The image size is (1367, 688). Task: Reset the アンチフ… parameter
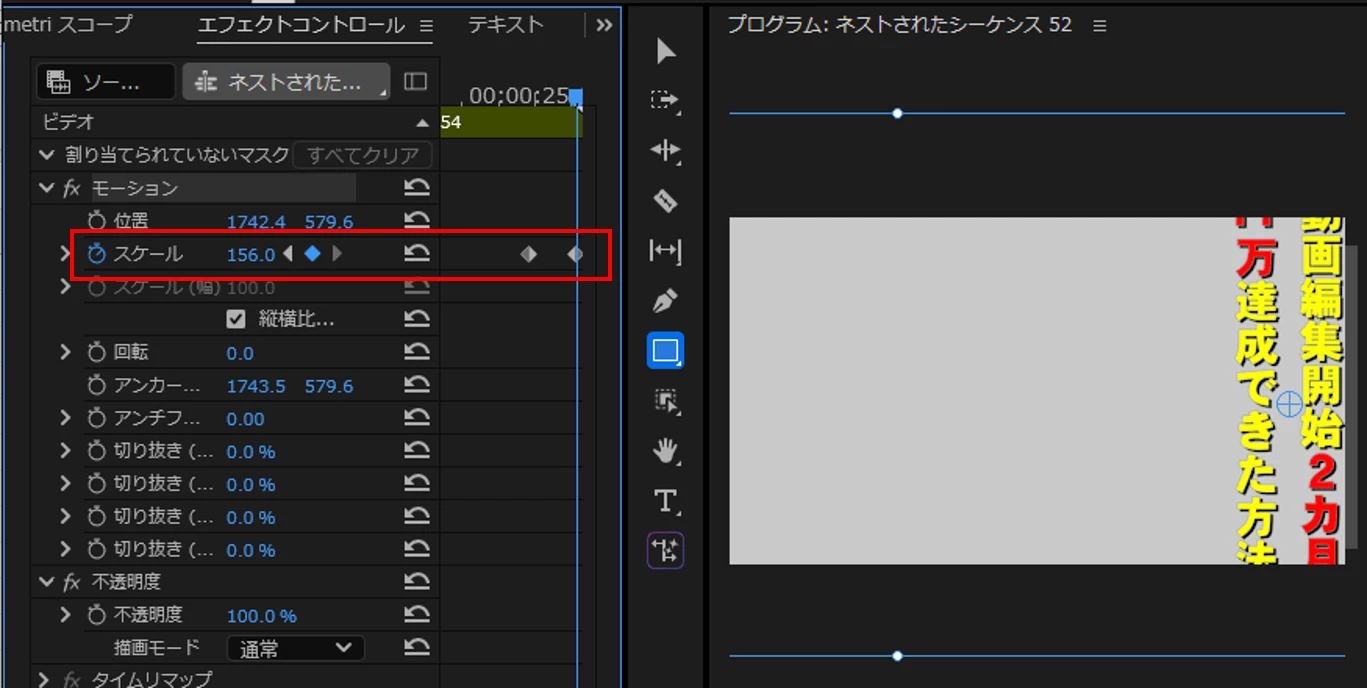[x=417, y=419]
